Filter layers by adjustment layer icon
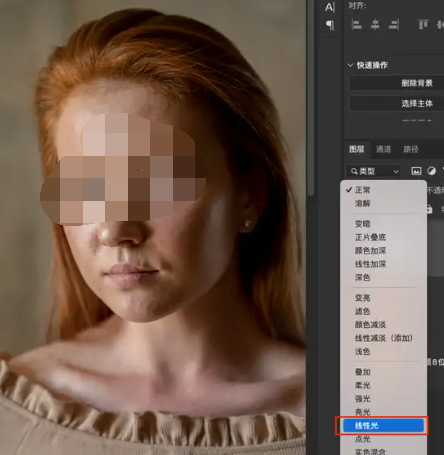 (431, 171)
